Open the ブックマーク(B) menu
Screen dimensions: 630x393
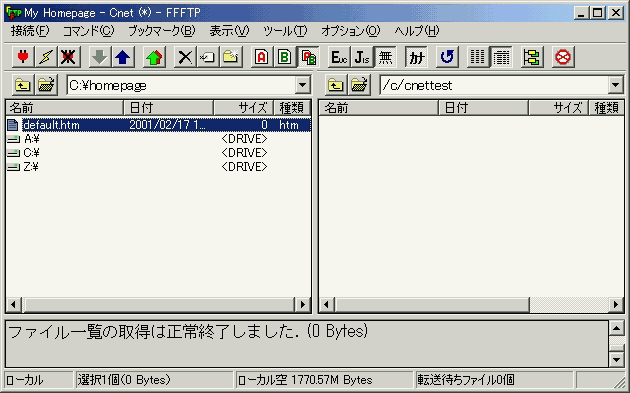(x=162, y=31)
